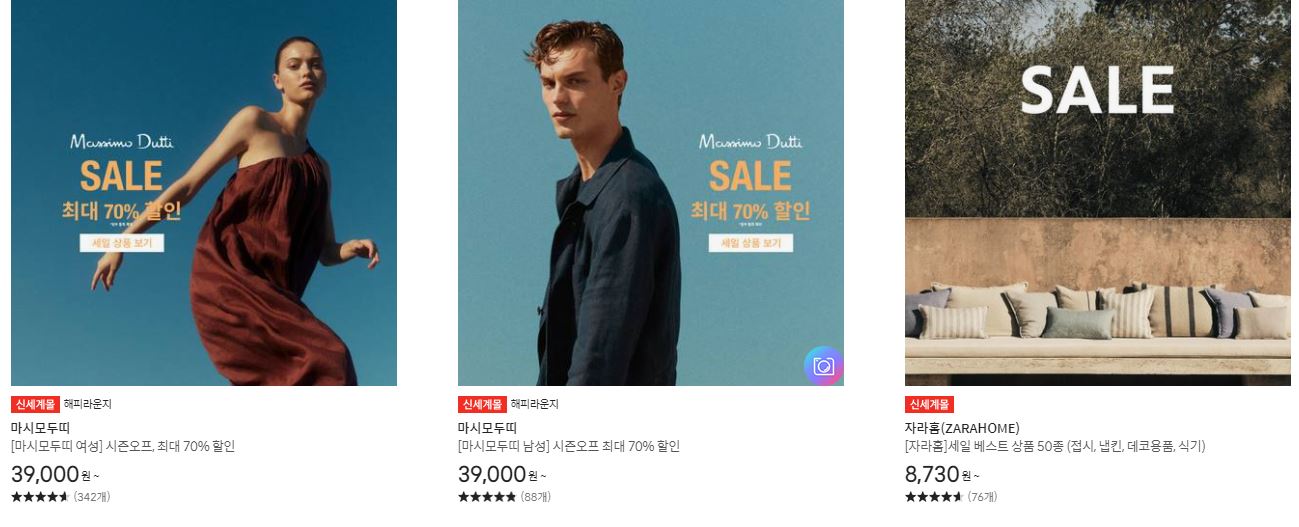
Task: Click the camera image-search icon on men's banner
Action: 823,366
